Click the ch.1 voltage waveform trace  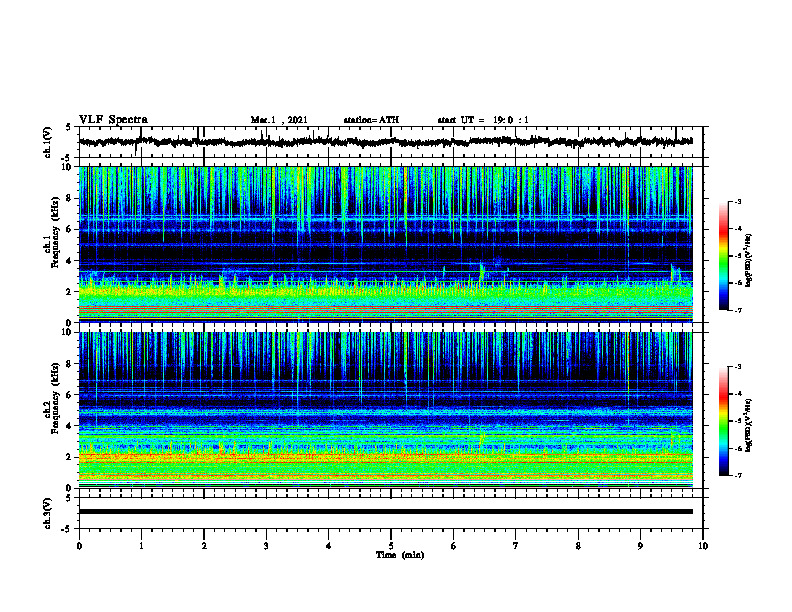(x=385, y=142)
